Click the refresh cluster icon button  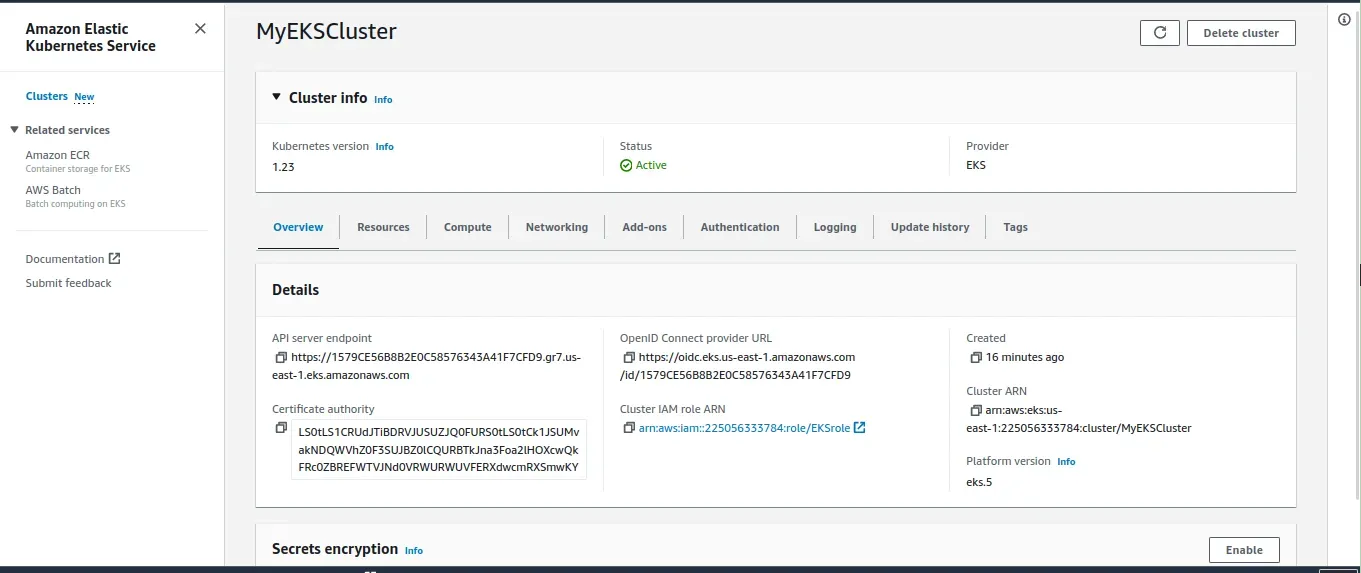point(1160,33)
